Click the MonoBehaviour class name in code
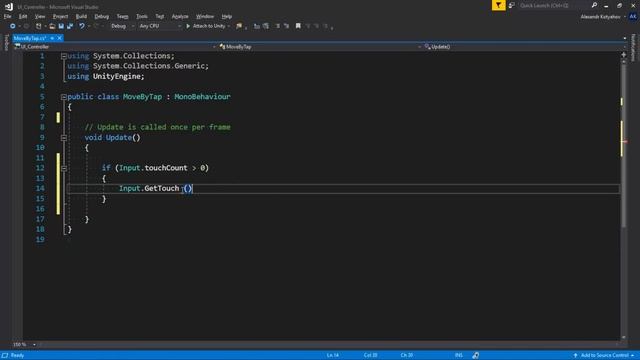This screenshot has height=360, width=640. pyautogui.click(x=202, y=97)
